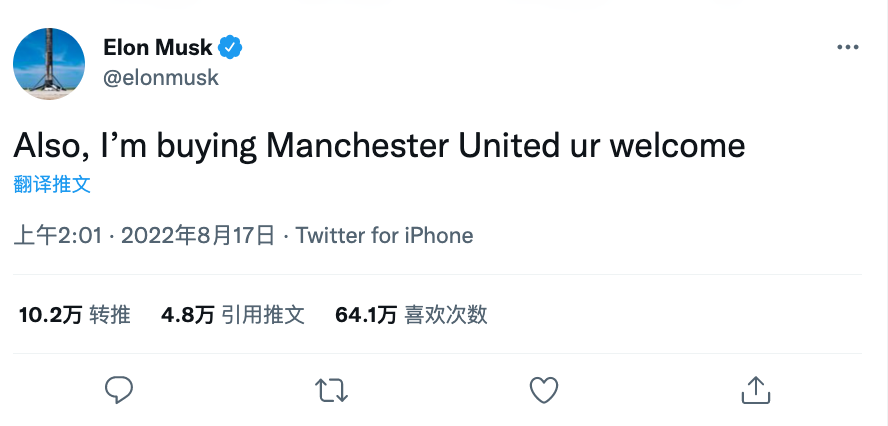Click the 2022年8月17日 date

click(198, 236)
